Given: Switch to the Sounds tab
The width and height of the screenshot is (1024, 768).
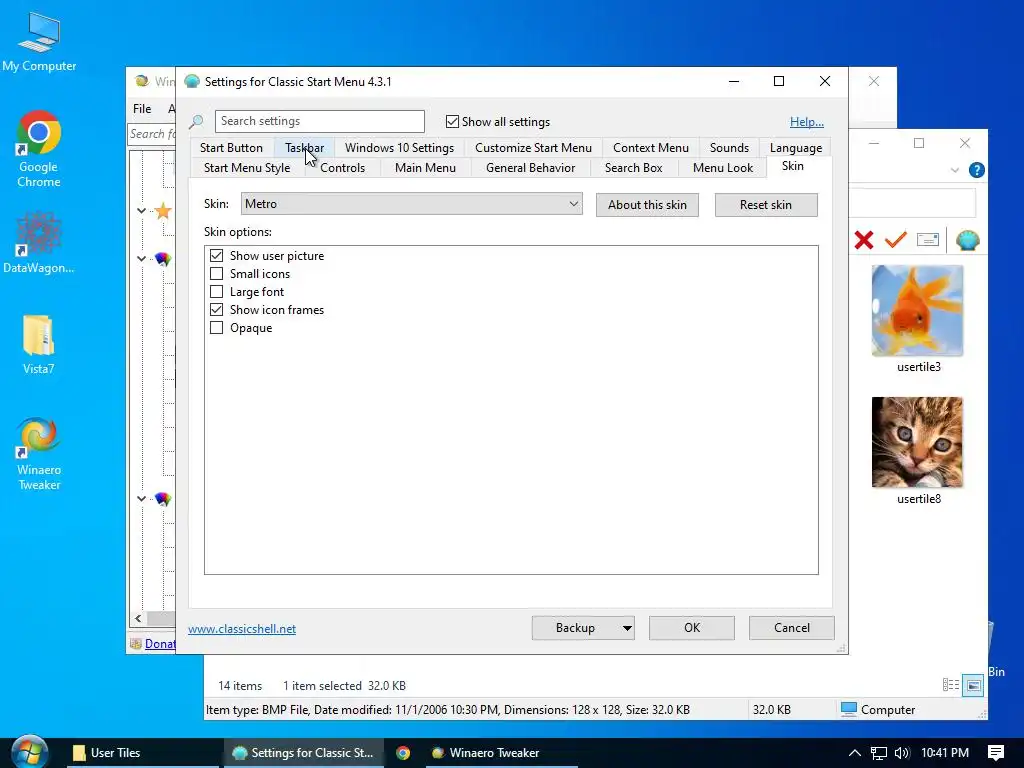Looking at the screenshot, I should tap(729, 148).
